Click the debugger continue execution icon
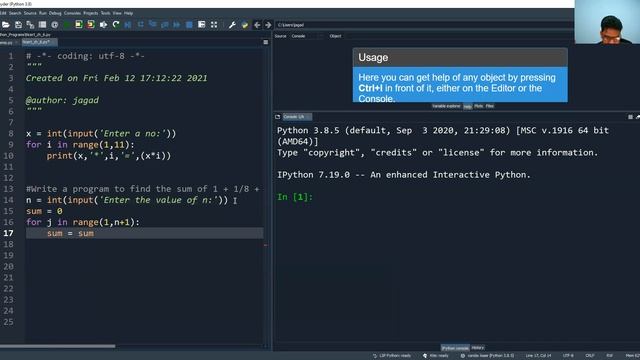The height and width of the screenshot is (360, 640). [177, 25]
